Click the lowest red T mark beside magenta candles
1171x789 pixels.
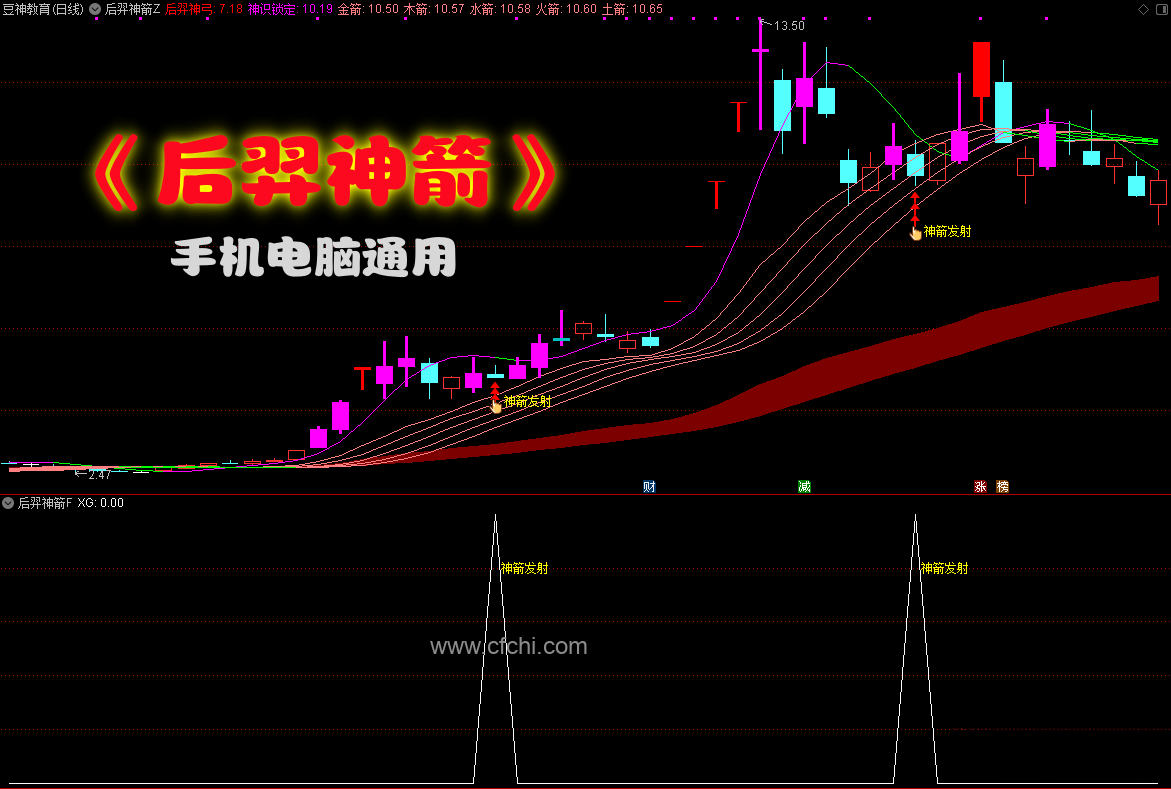pos(362,378)
